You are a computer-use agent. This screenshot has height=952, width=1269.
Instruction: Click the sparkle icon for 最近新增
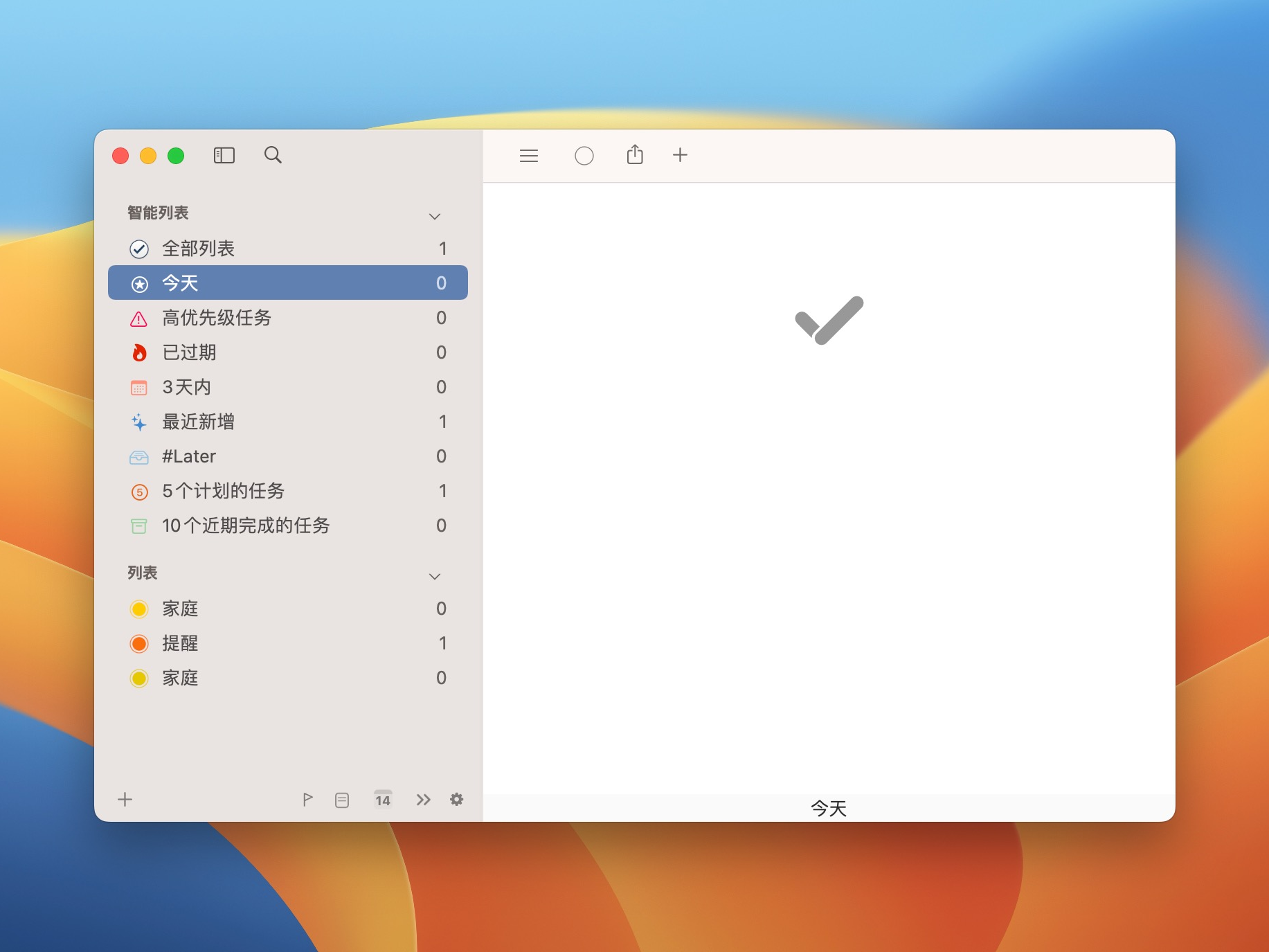(139, 422)
